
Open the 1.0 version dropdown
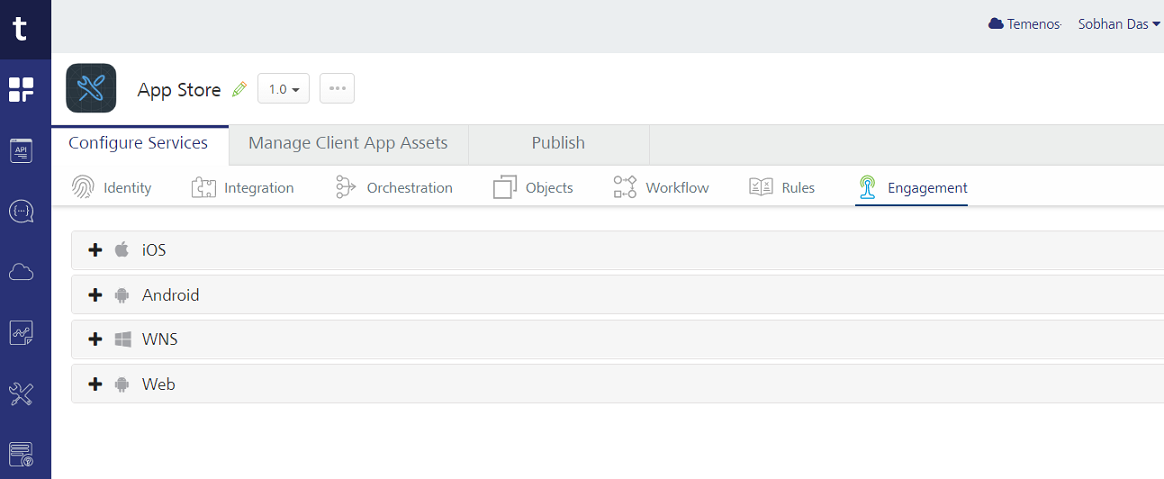[x=283, y=89]
